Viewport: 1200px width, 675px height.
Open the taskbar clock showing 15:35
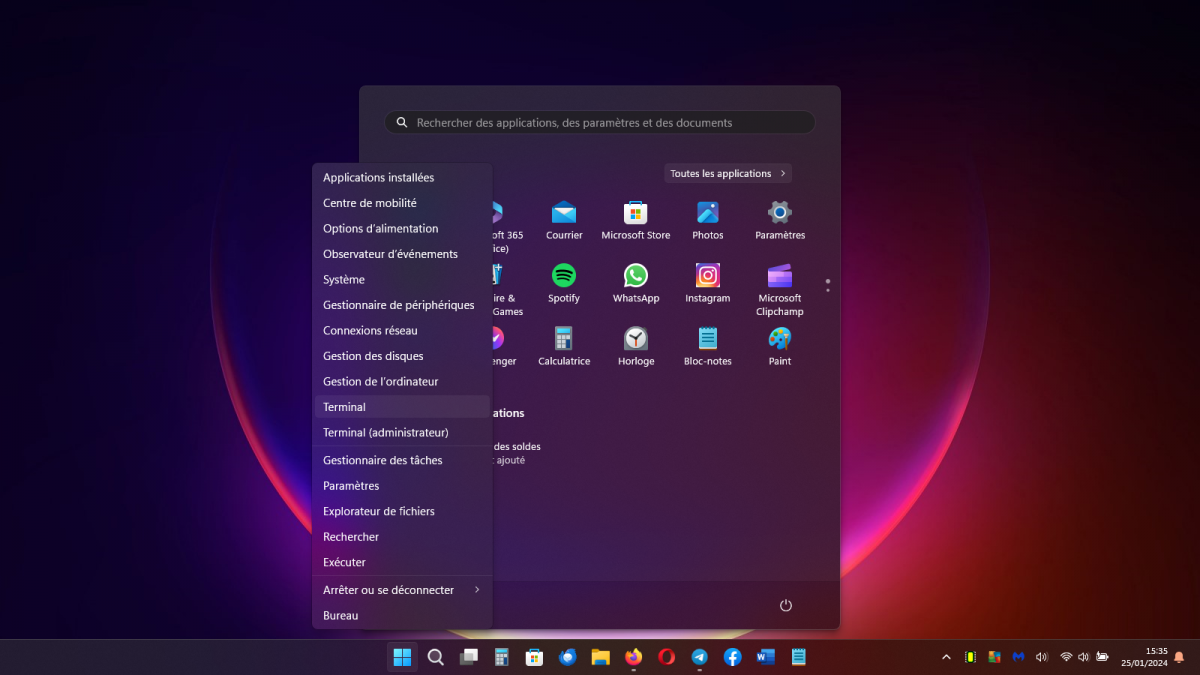(x=1144, y=657)
